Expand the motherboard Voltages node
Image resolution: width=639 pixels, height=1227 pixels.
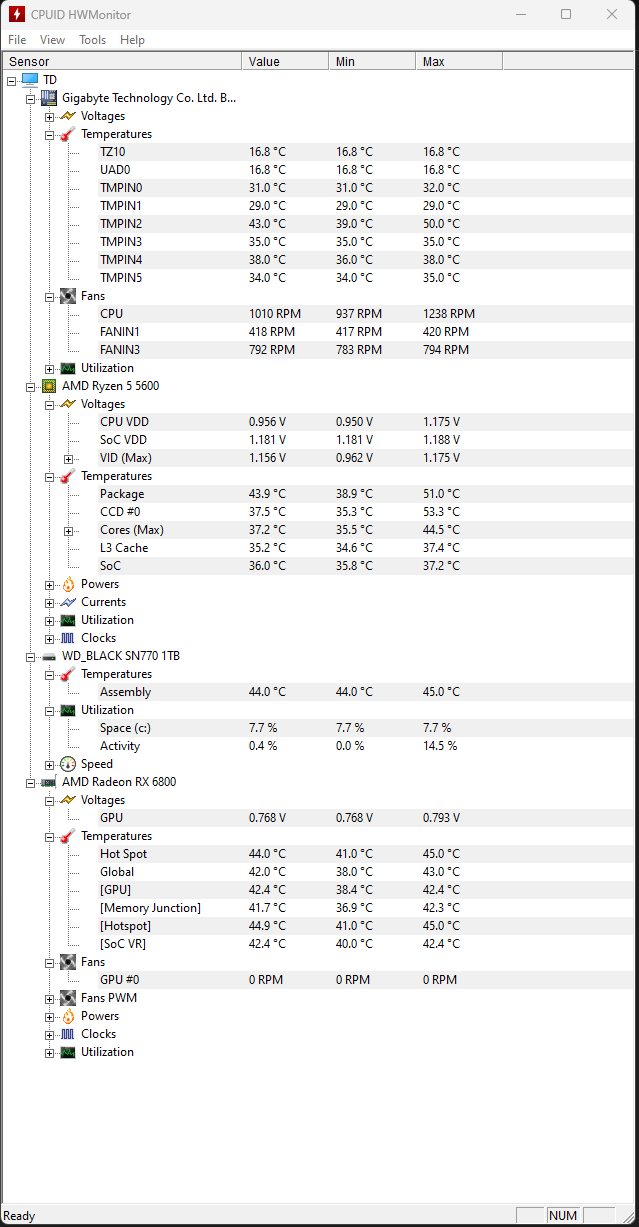click(49, 116)
